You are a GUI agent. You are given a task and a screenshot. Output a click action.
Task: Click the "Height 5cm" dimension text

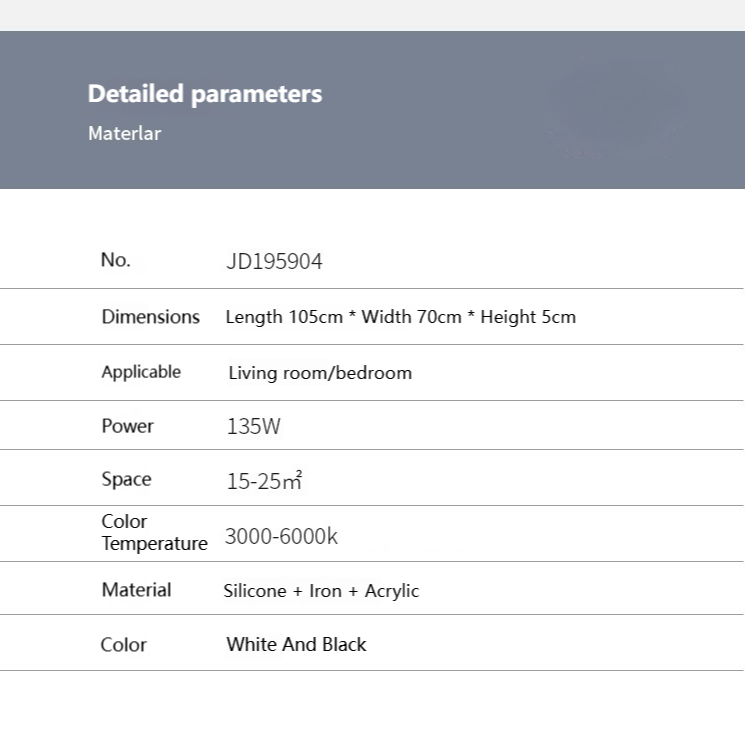pos(528,317)
